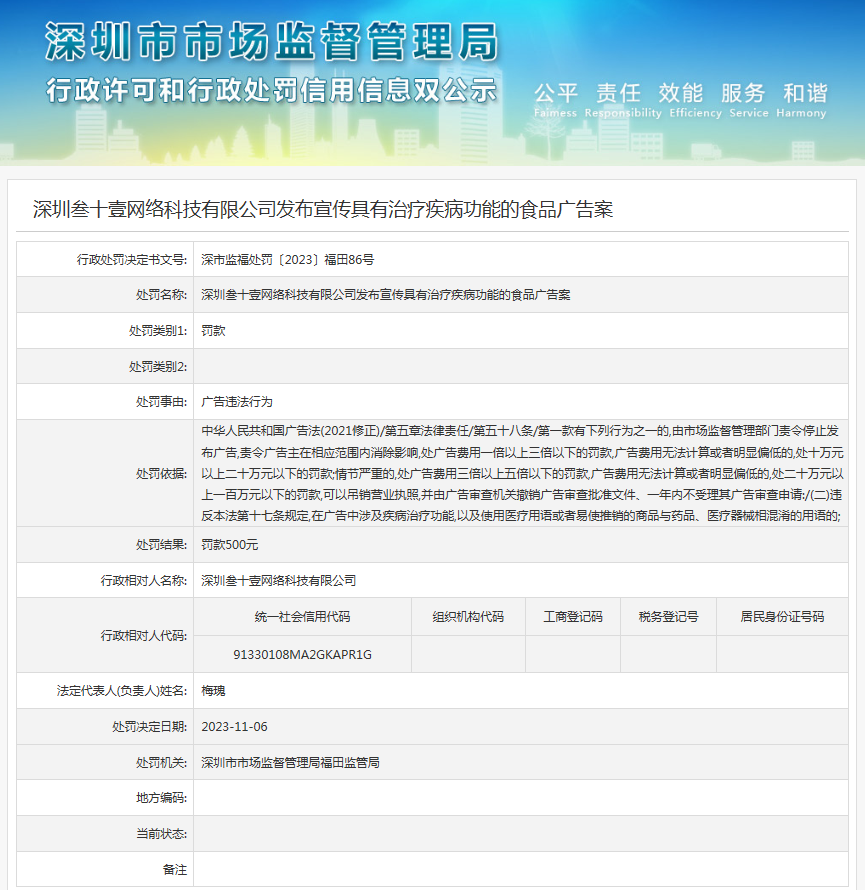This screenshot has width=865, height=890.
Task: Click the 行政许可和行政处罚信用信息双公示 subtitle
Action: pos(271,90)
